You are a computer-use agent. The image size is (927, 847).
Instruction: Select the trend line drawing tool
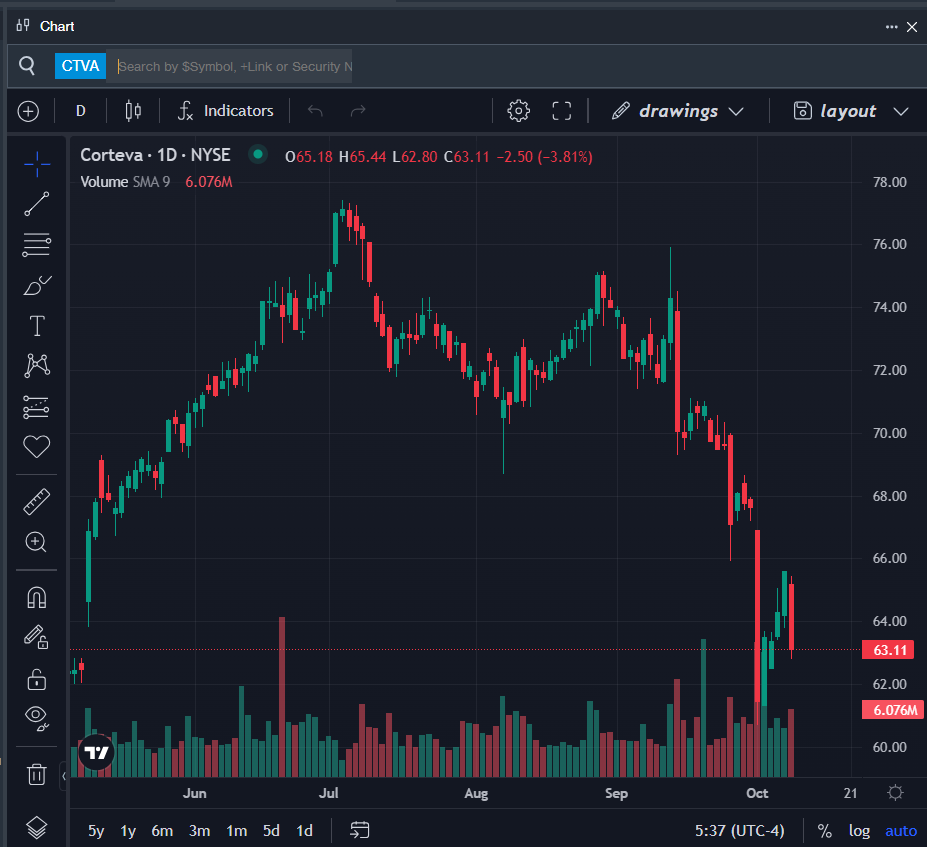coord(37,204)
